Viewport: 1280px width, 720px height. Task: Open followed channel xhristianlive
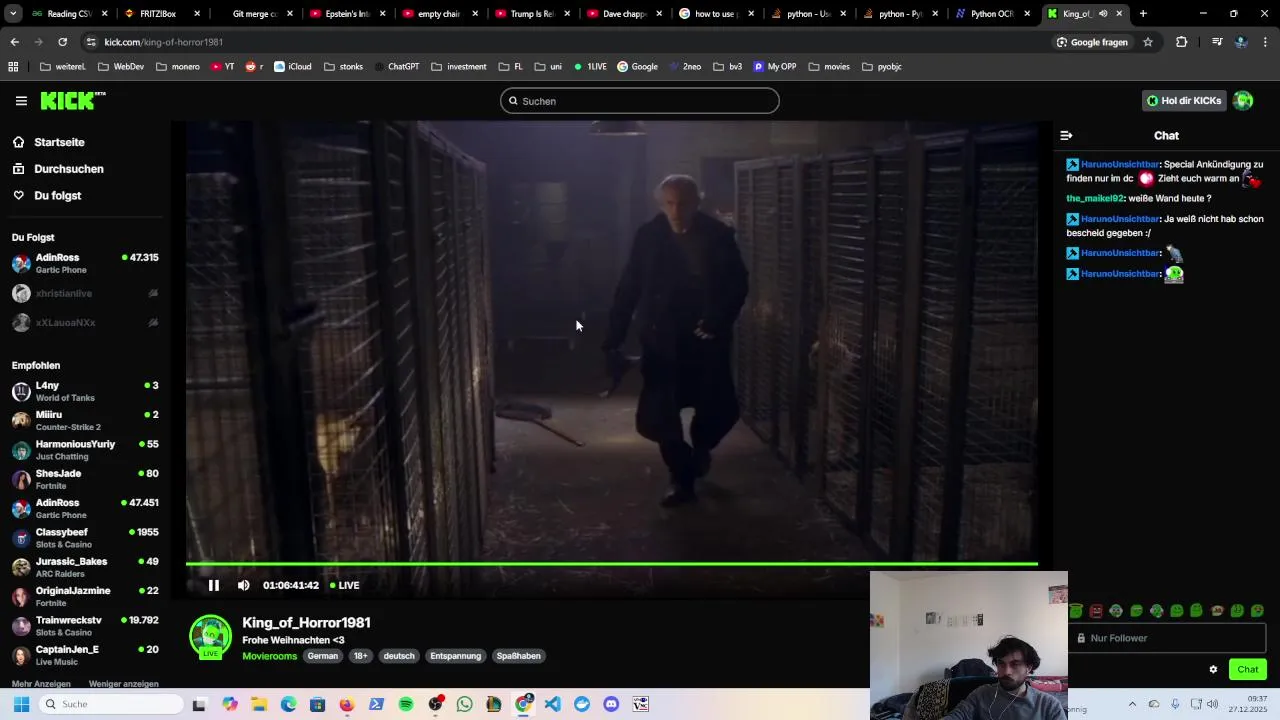[x=85, y=294]
